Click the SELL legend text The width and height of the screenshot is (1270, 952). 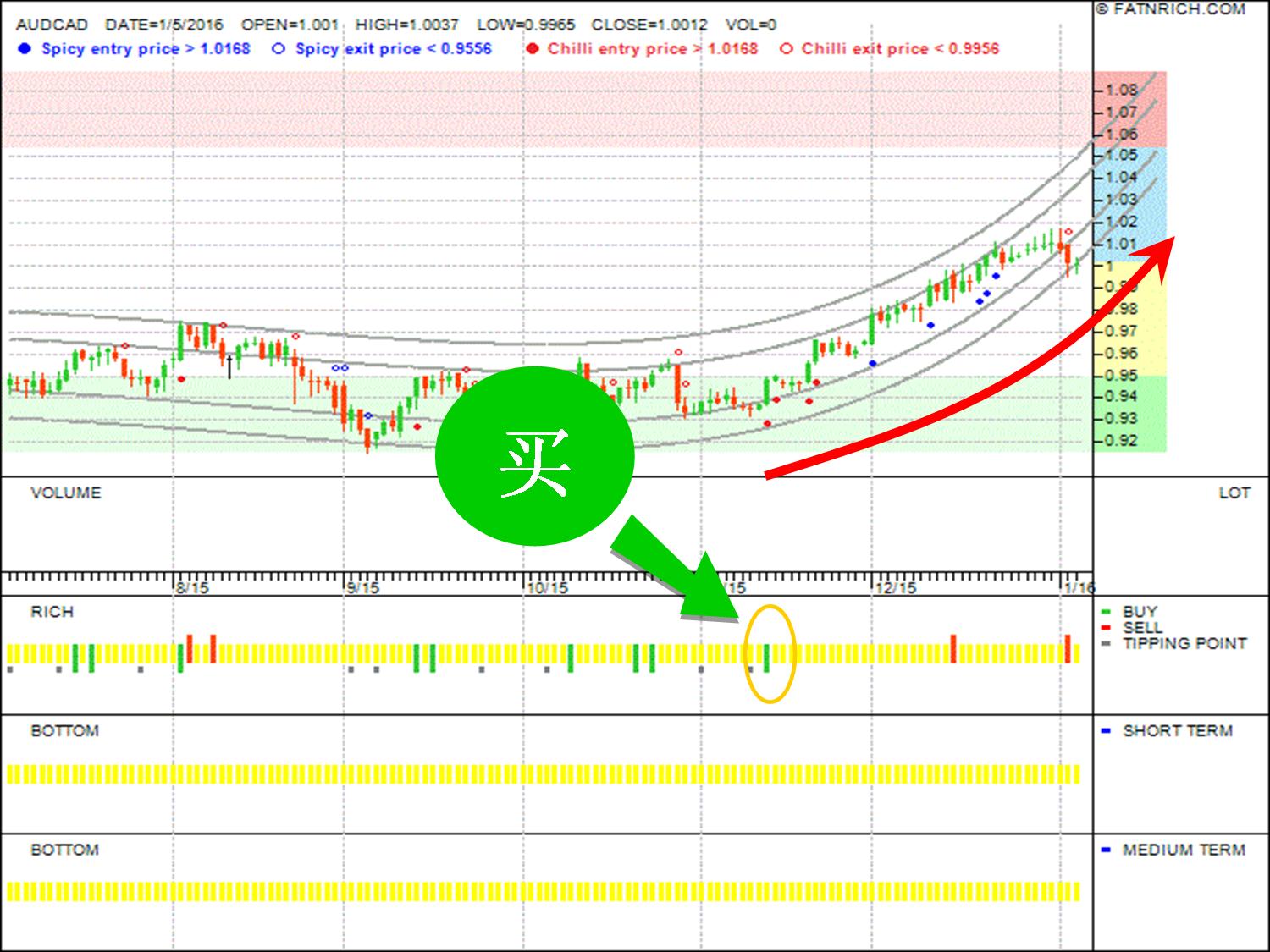coord(1142,627)
